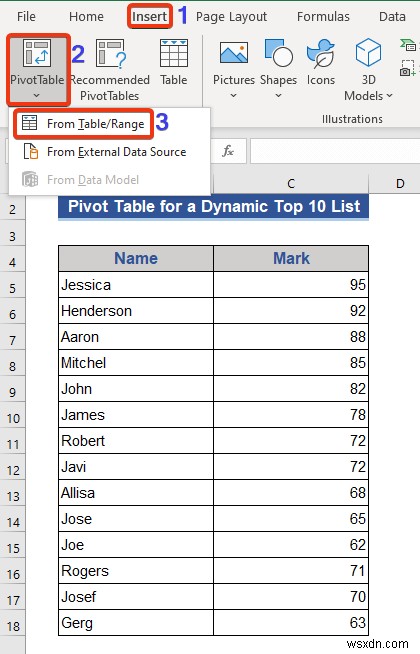The width and height of the screenshot is (420, 654).
Task: Open the Page Layout tab
Action: pyautogui.click(x=231, y=17)
